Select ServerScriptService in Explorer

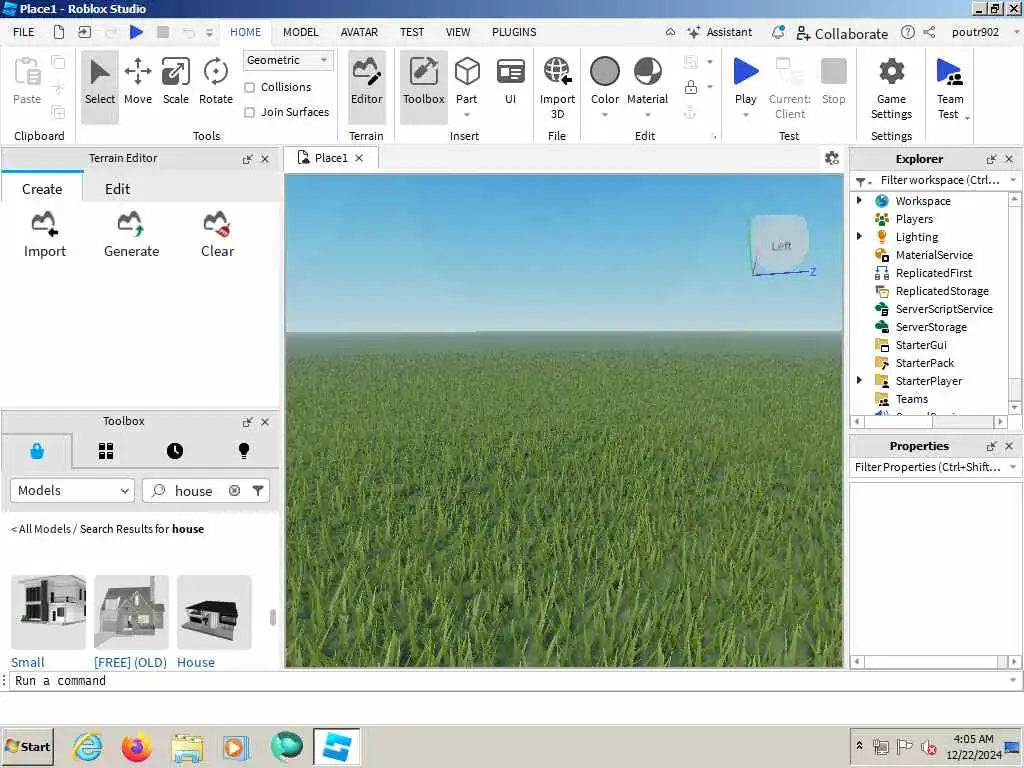coord(944,309)
